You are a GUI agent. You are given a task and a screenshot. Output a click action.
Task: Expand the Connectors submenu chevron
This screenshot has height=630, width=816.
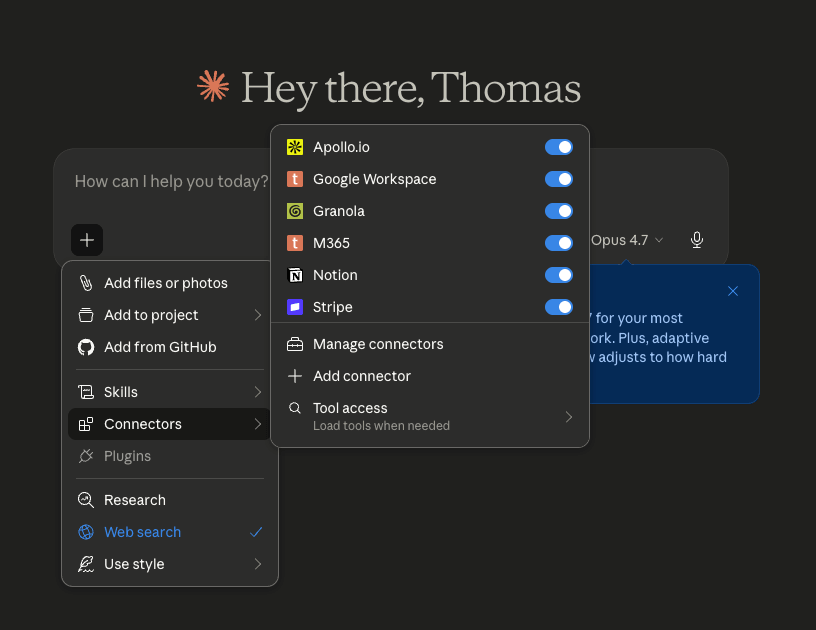point(258,424)
